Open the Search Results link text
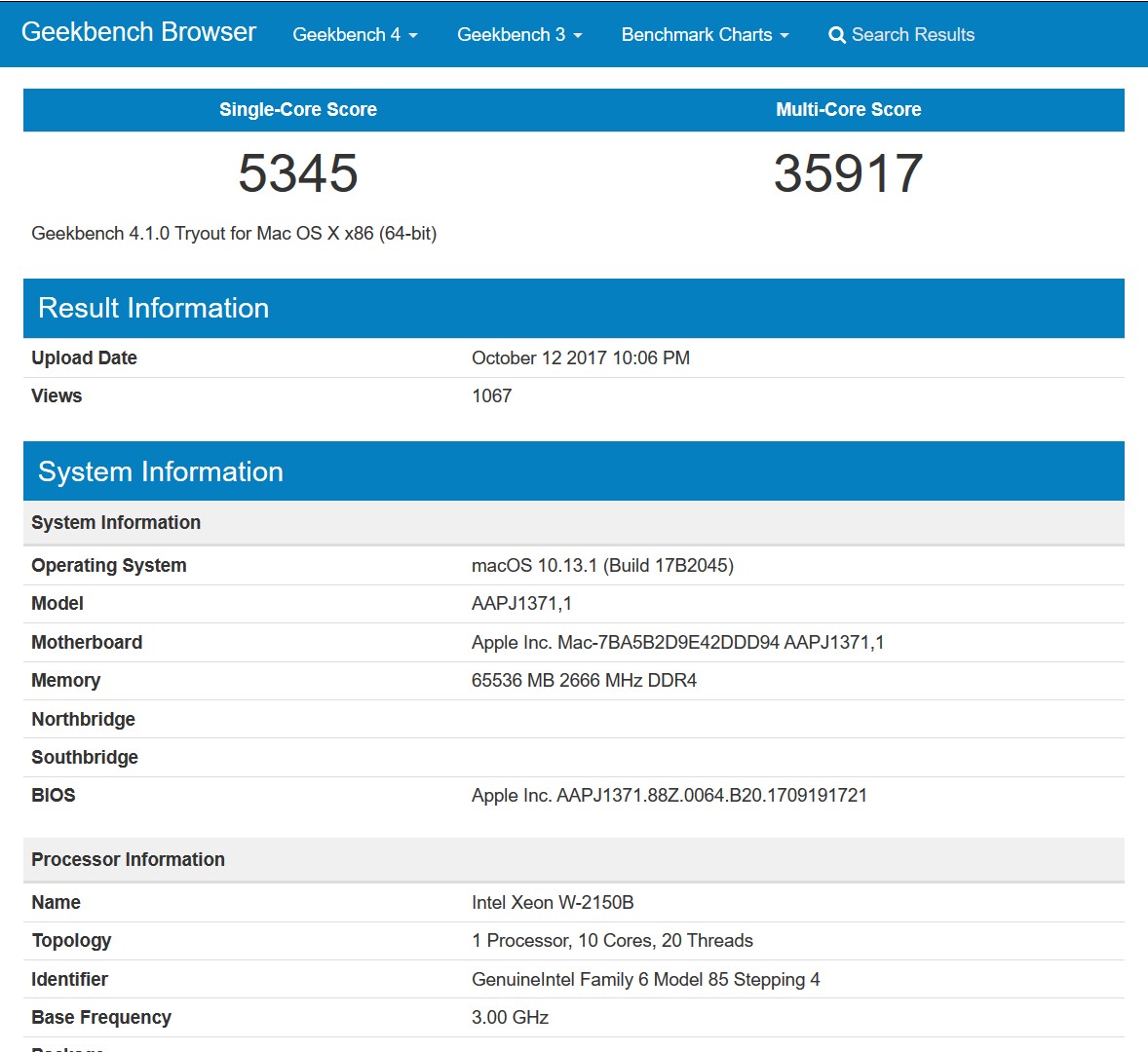This screenshot has height=1052, width=1148. pos(913,35)
